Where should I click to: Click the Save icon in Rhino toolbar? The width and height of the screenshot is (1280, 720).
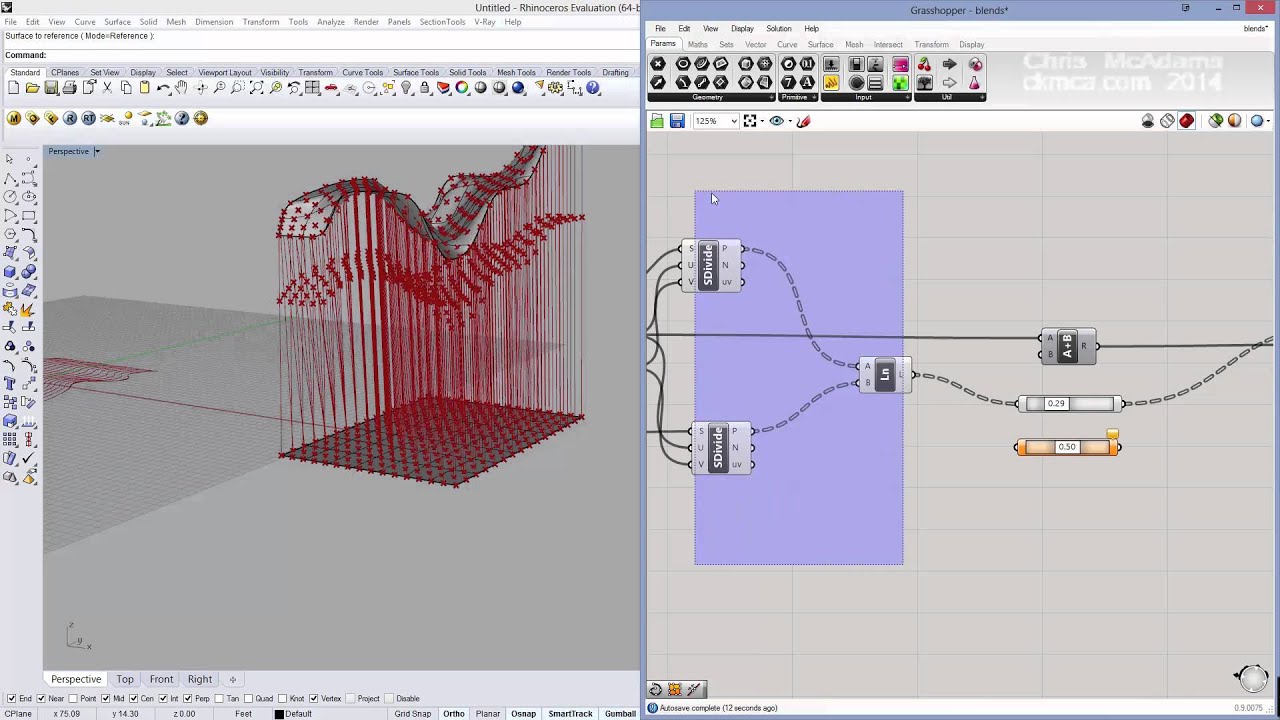(x=51, y=88)
